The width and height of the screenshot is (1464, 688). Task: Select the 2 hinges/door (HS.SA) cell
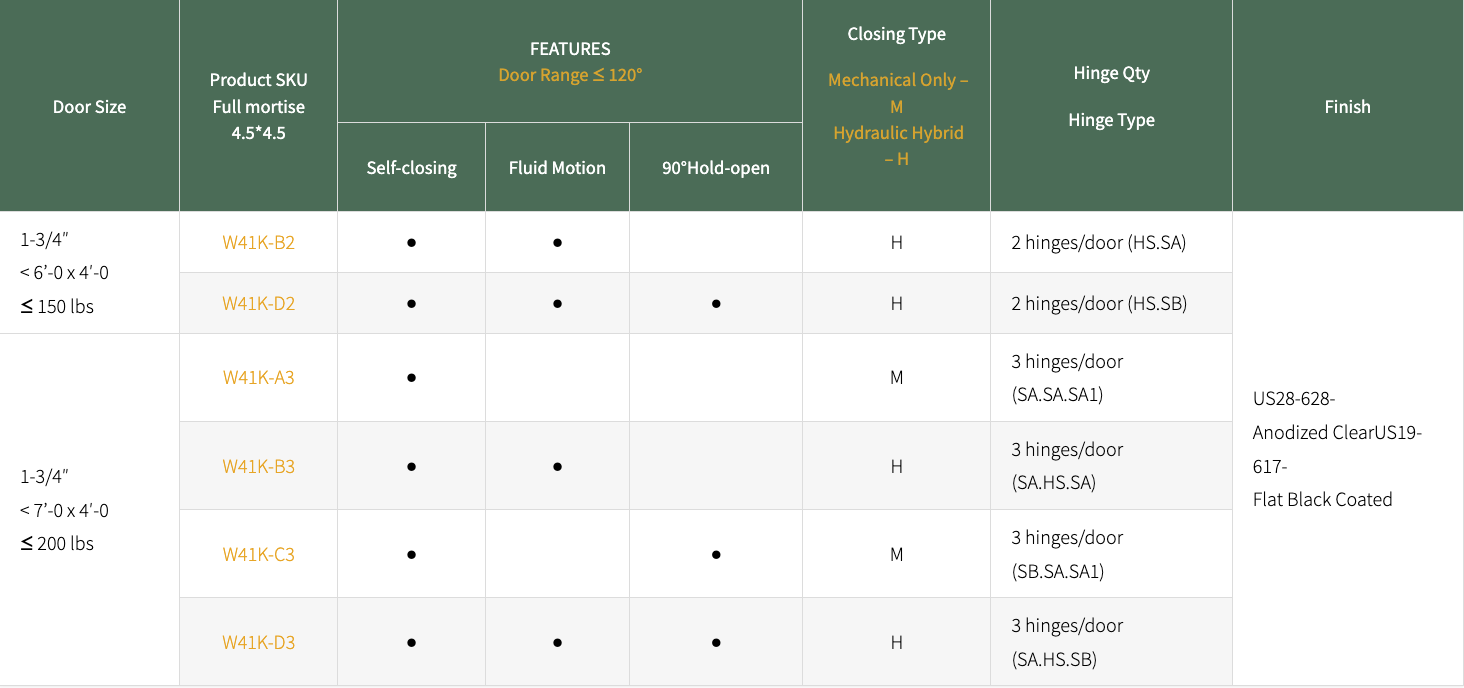point(1098,242)
